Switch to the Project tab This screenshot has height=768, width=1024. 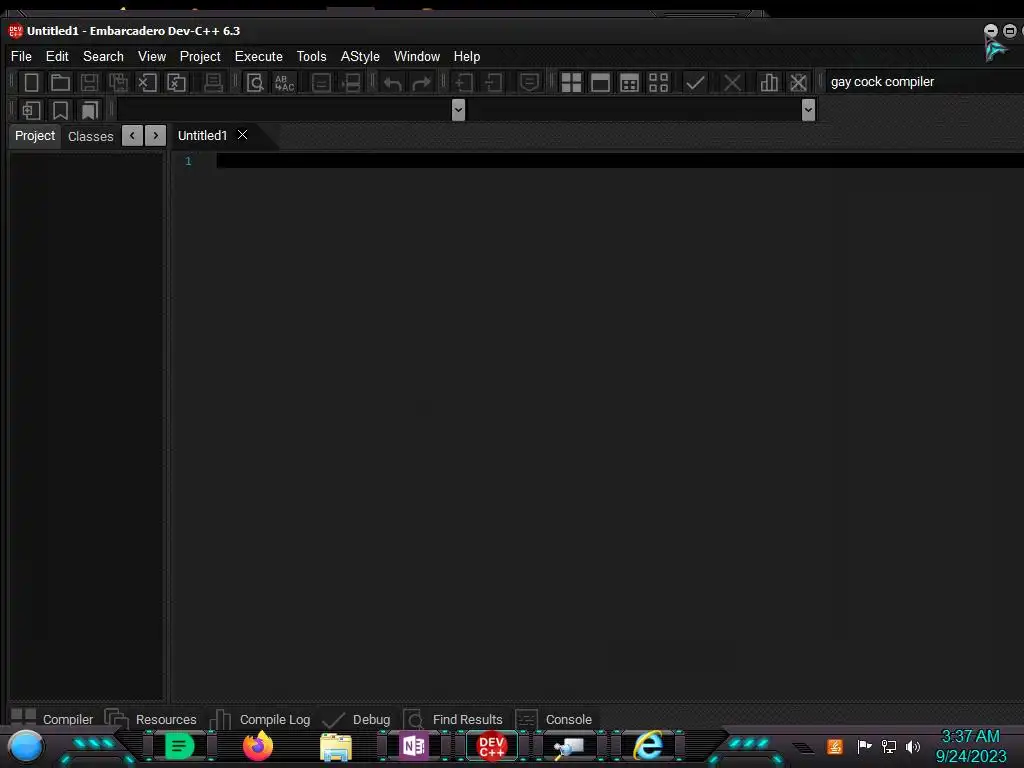[x=35, y=136]
